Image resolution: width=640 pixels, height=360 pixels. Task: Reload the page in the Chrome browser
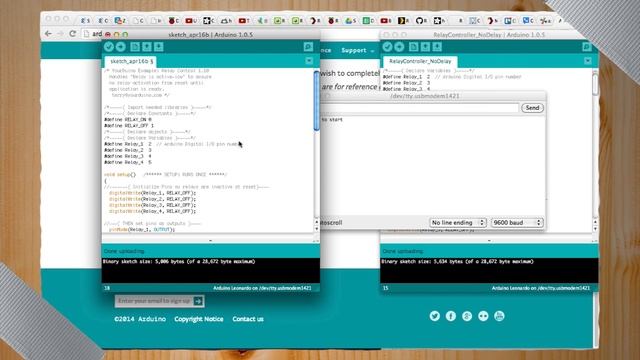pos(73,34)
